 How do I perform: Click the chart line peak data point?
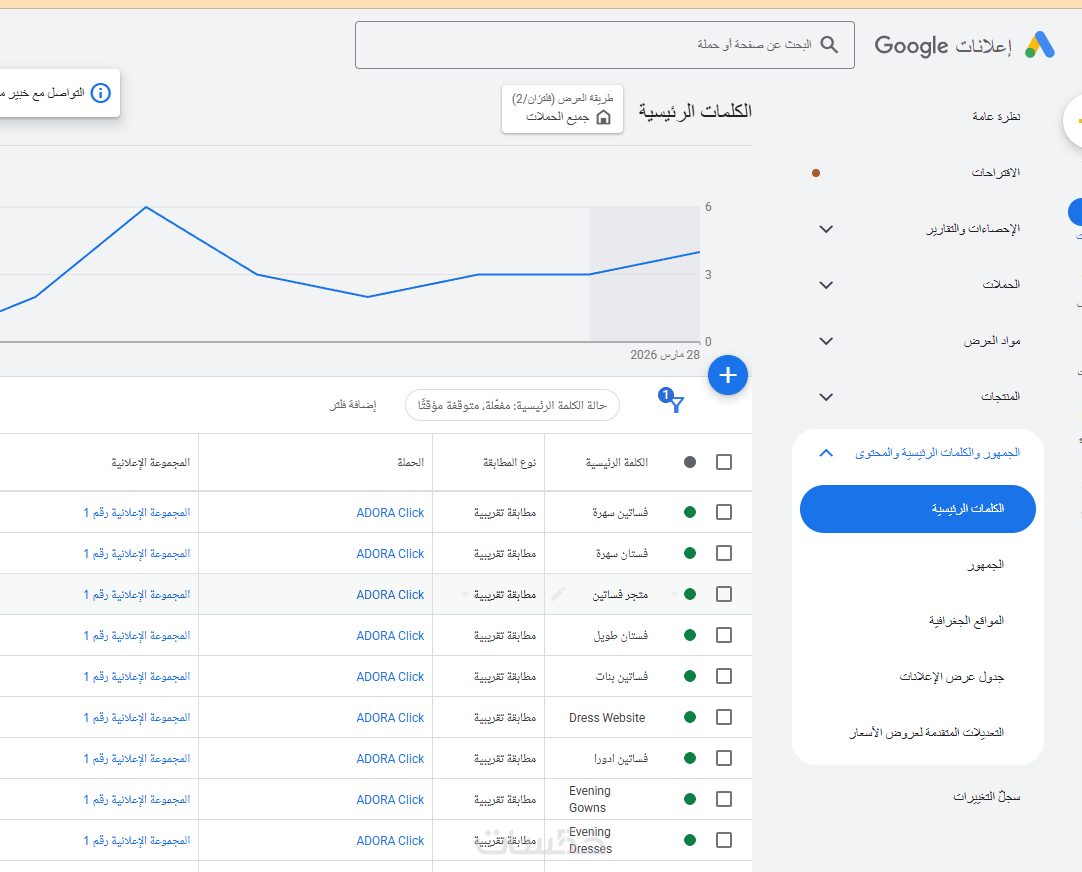(x=146, y=207)
